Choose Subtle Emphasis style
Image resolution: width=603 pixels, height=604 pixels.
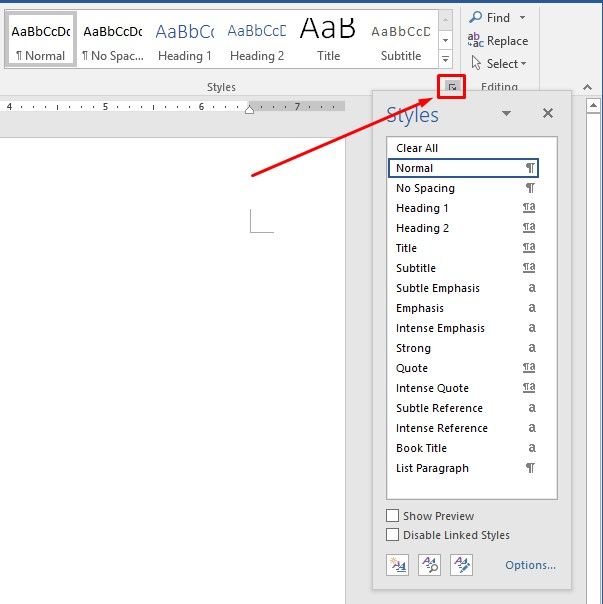pos(463,288)
